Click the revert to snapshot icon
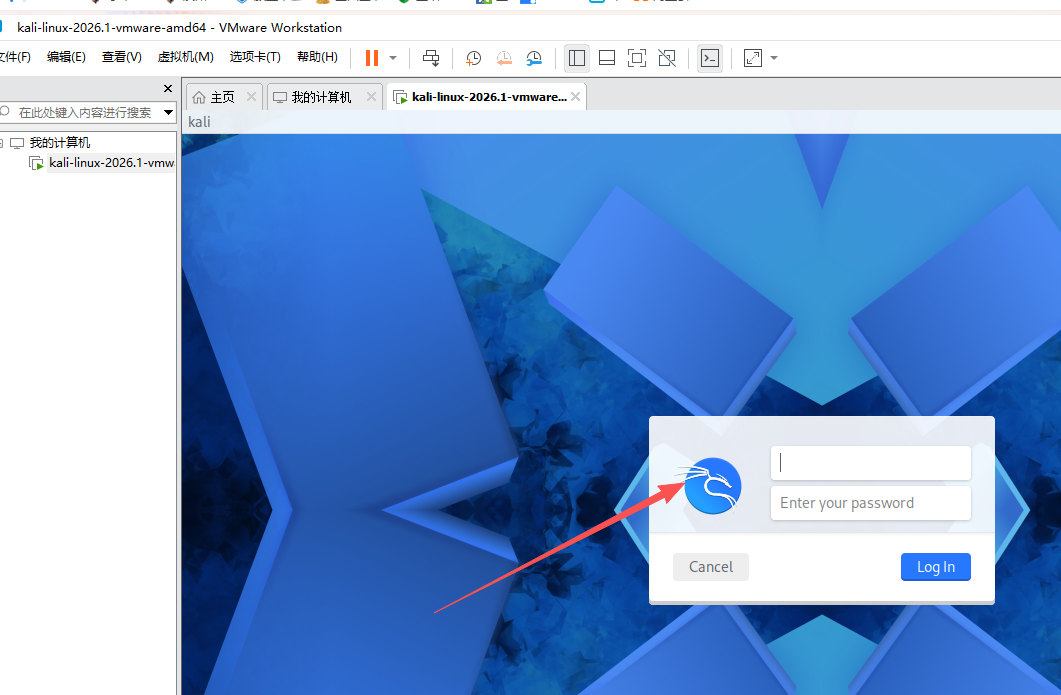The height and width of the screenshot is (695, 1061). [504, 58]
